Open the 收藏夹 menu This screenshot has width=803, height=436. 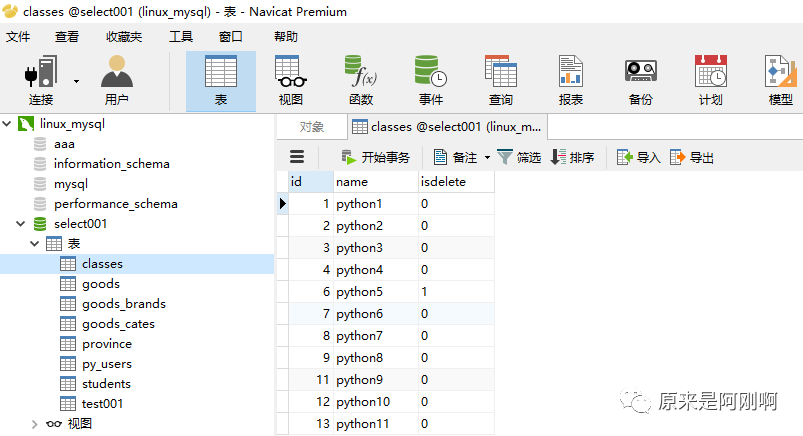(x=124, y=36)
